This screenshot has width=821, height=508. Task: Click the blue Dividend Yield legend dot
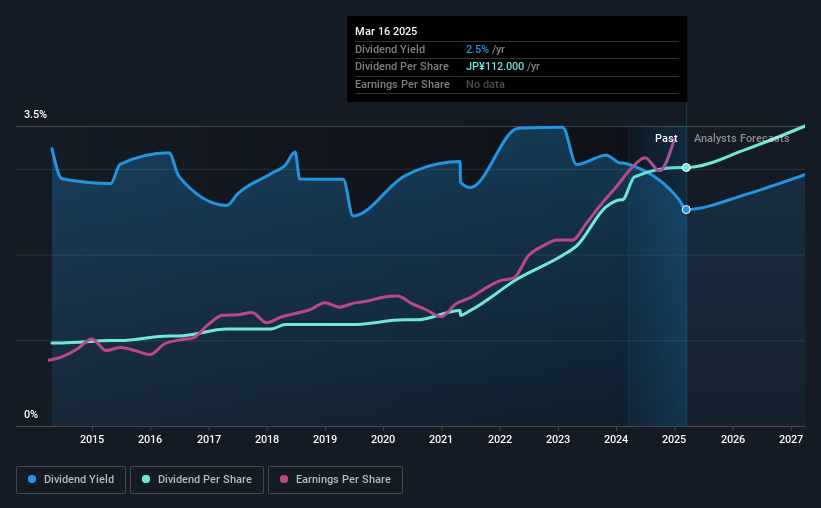pyautogui.click(x=32, y=479)
